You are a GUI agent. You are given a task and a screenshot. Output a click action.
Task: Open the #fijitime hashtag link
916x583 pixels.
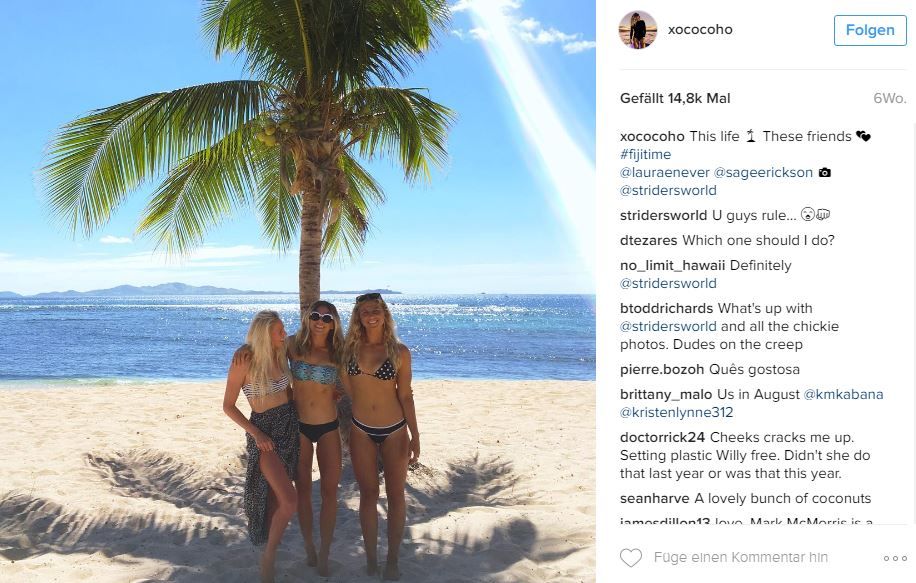[646, 154]
